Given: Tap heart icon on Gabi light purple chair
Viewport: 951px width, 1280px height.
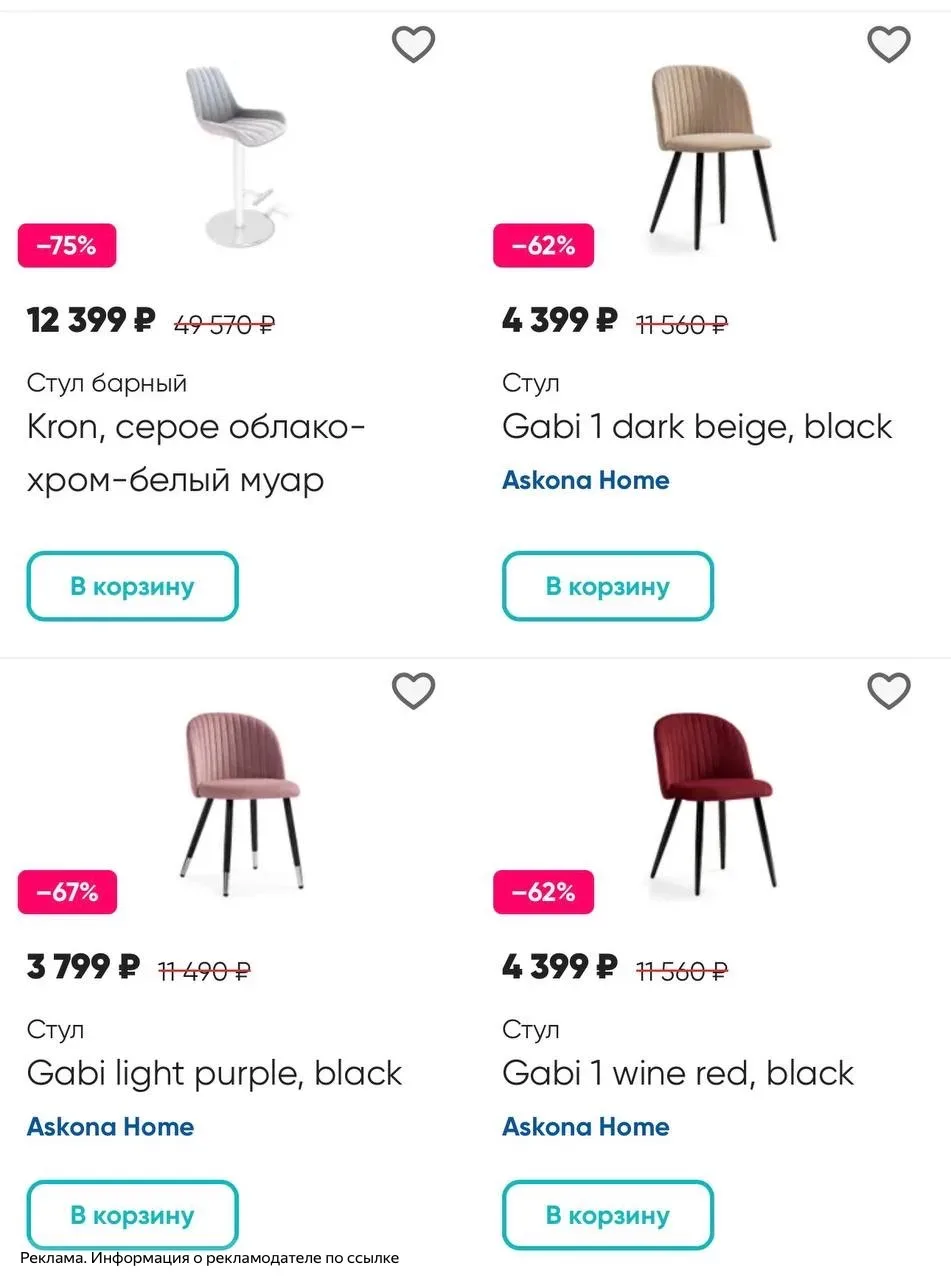Looking at the screenshot, I should point(413,690).
